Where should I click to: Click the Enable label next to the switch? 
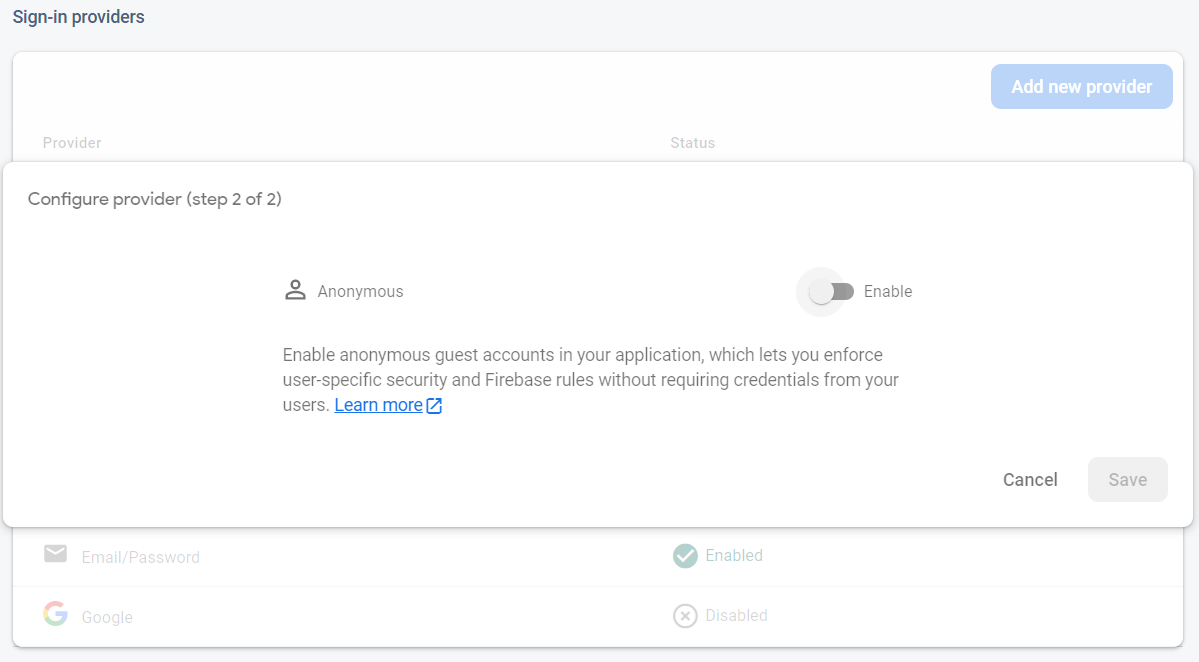(x=888, y=292)
